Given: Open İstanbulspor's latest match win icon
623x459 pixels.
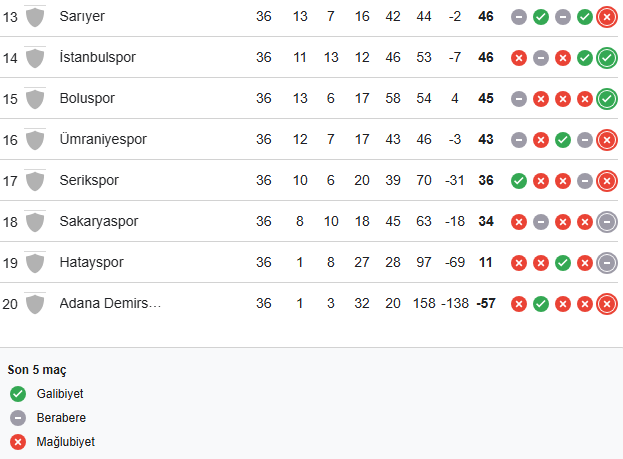Looking at the screenshot, I should pyautogui.click(x=606, y=58).
